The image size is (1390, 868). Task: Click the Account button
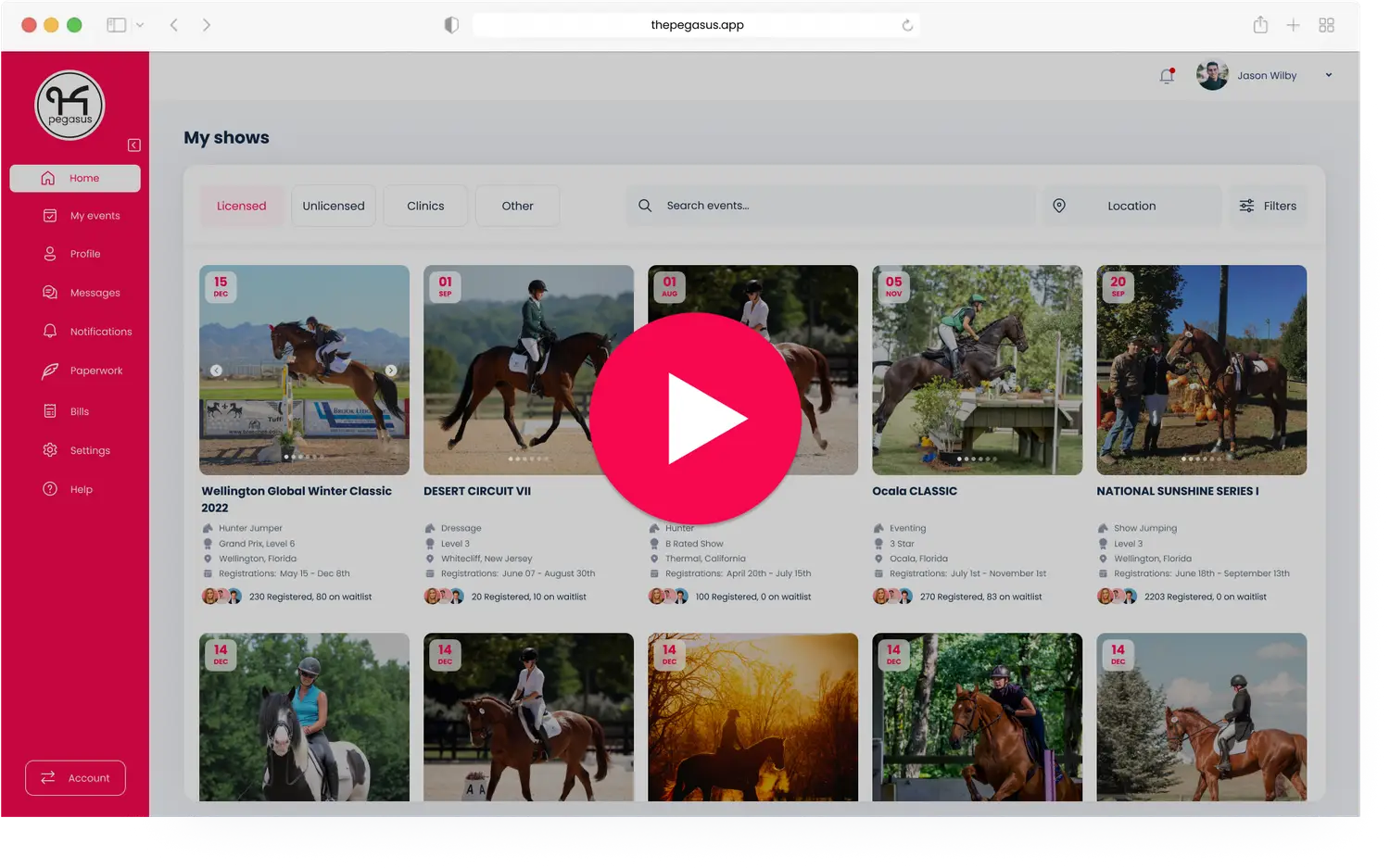point(75,778)
